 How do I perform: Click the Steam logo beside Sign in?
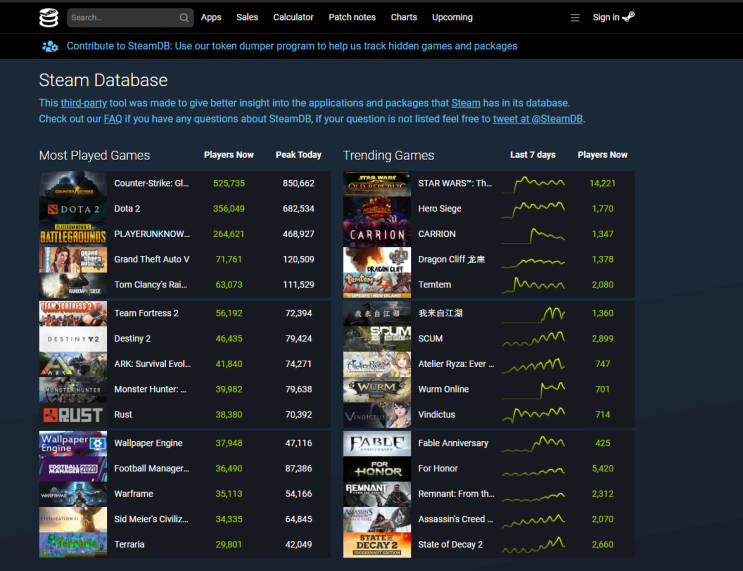tap(628, 17)
